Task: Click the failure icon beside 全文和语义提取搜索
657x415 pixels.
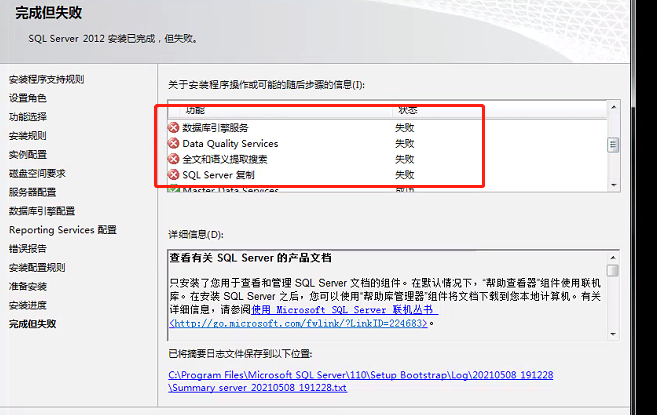Action: 173,159
